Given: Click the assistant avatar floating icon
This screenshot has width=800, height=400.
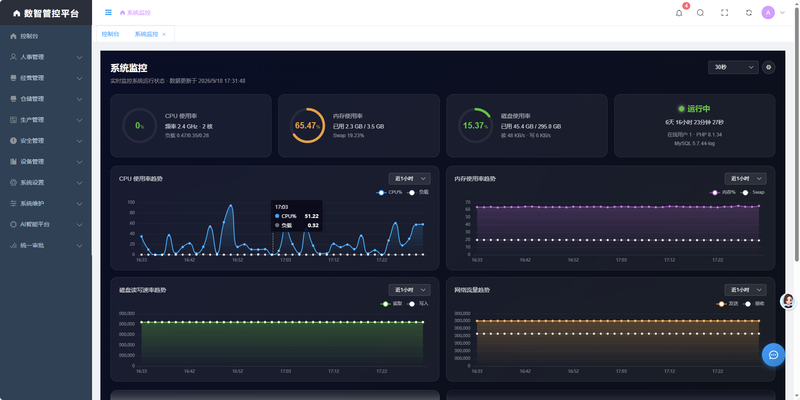Looking at the screenshot, I should tap(788, 301).
